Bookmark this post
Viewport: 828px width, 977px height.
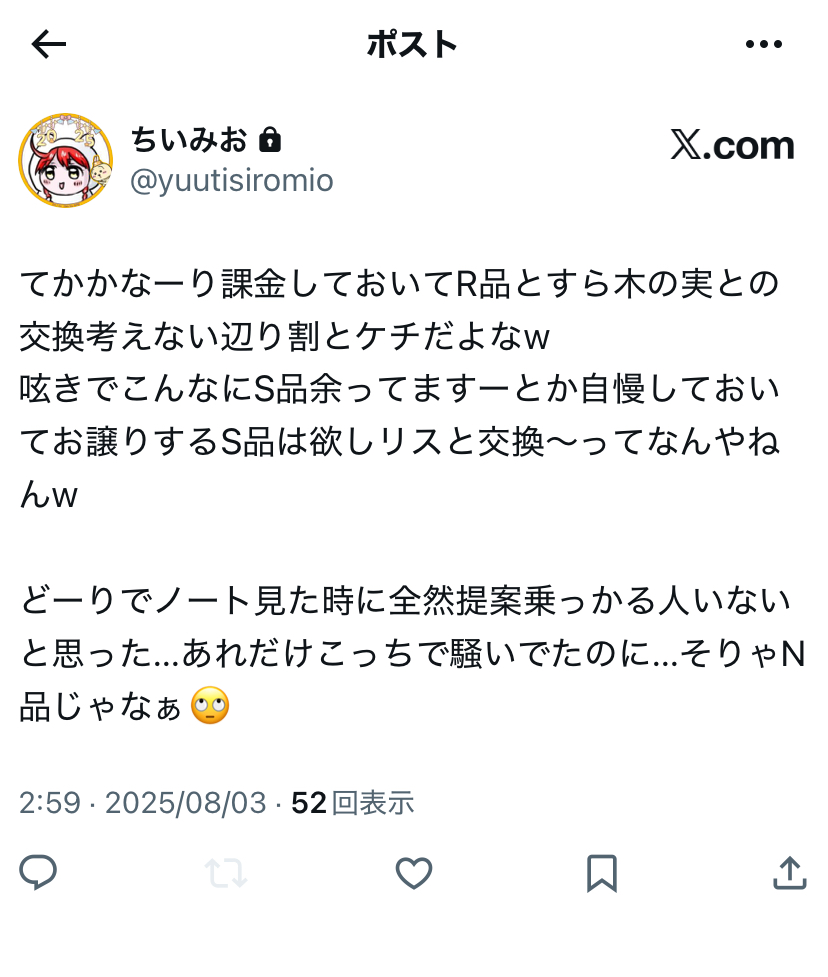click(x=602, y=873)
